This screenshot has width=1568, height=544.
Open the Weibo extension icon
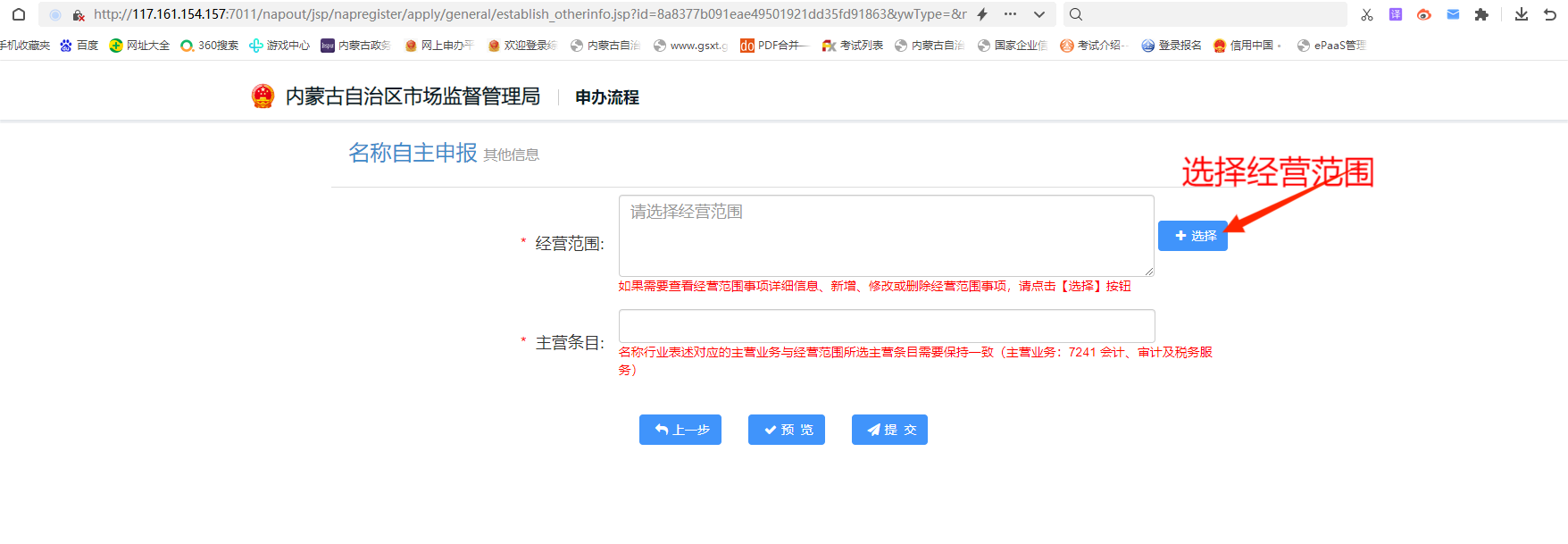[1424, 14]
